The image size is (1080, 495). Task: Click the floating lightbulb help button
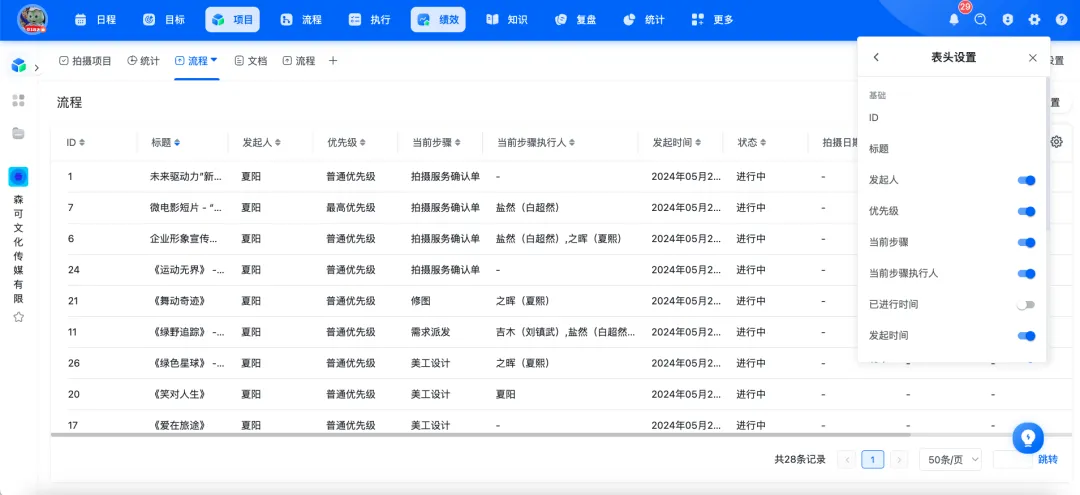pos(1028,437)
